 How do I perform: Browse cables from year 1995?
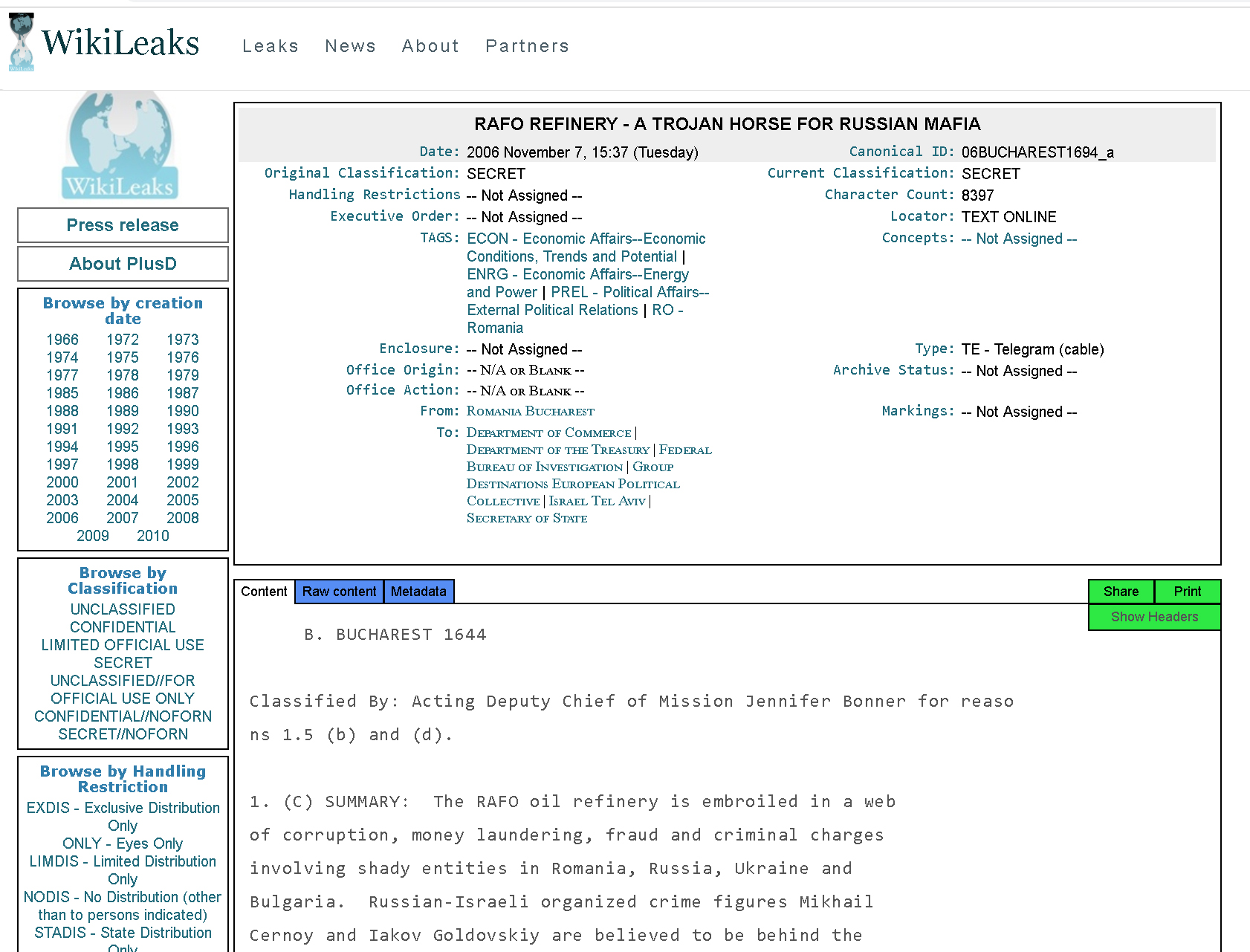click(123, 447)
